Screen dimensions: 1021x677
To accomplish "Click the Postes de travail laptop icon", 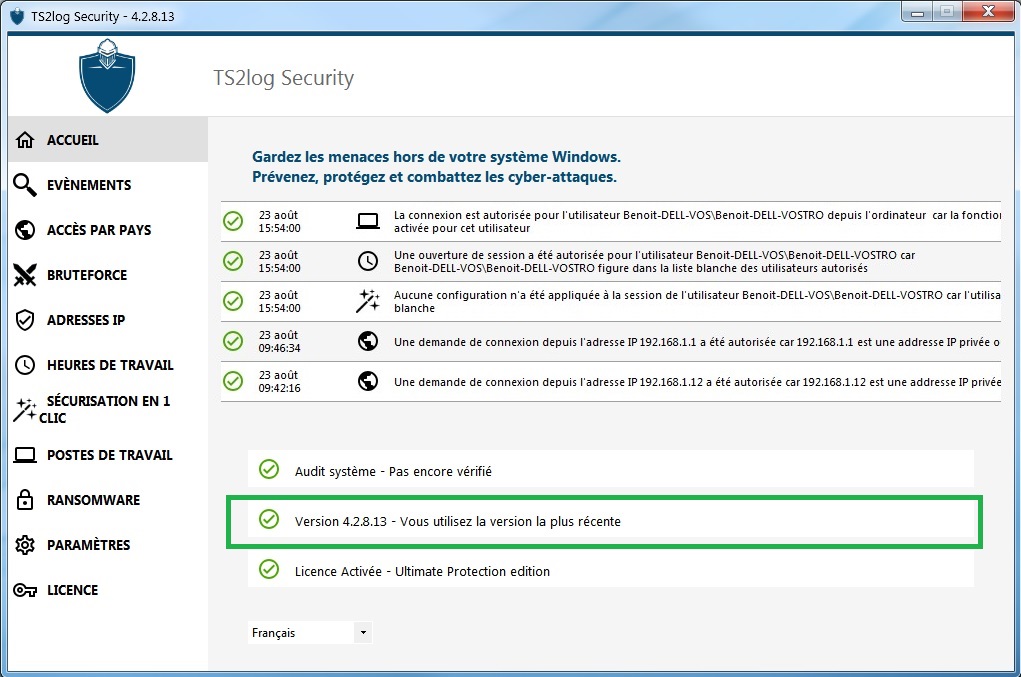I will coord(25,455).
